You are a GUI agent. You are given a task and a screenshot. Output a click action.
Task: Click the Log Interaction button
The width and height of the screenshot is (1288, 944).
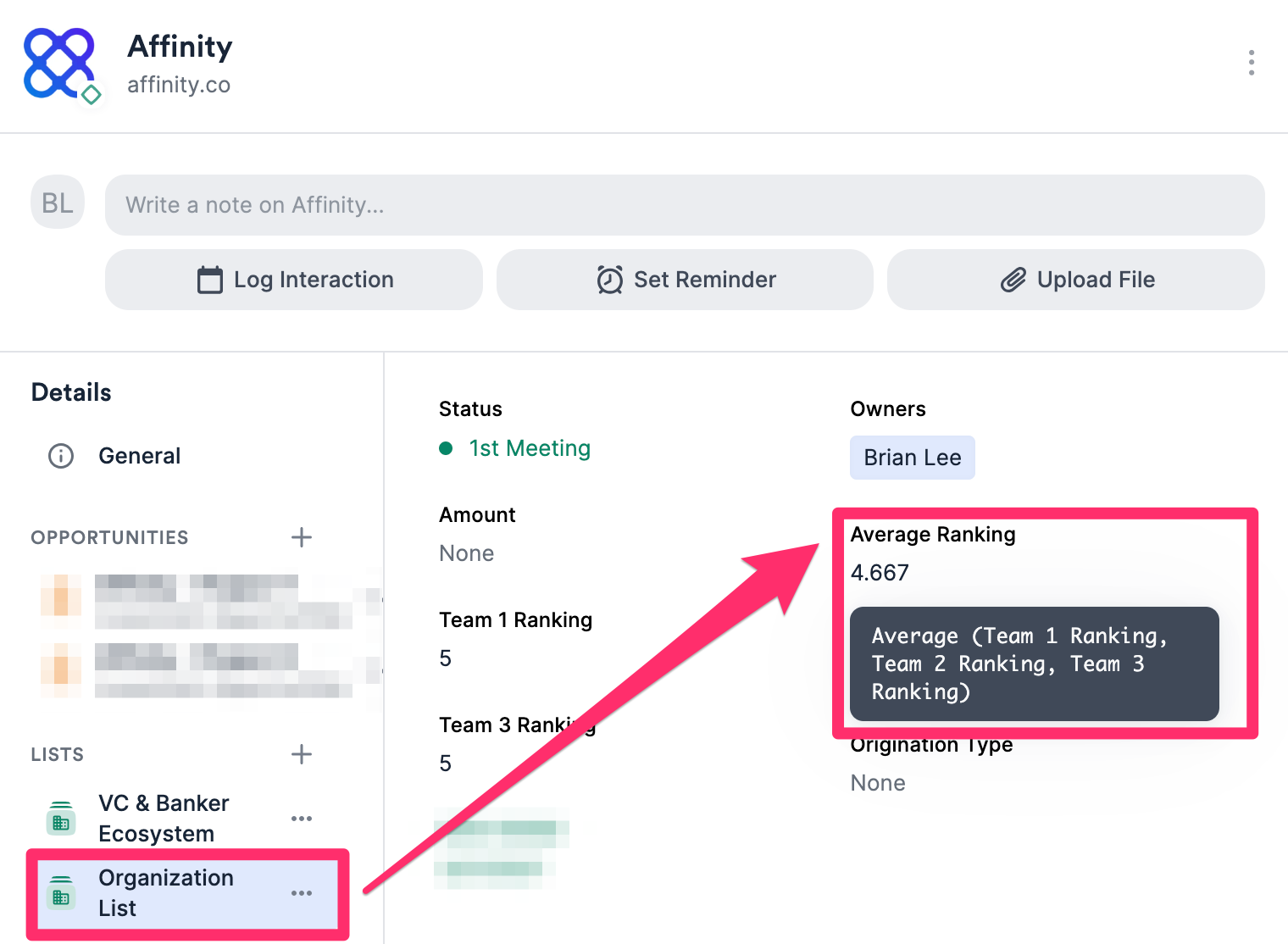293,280
